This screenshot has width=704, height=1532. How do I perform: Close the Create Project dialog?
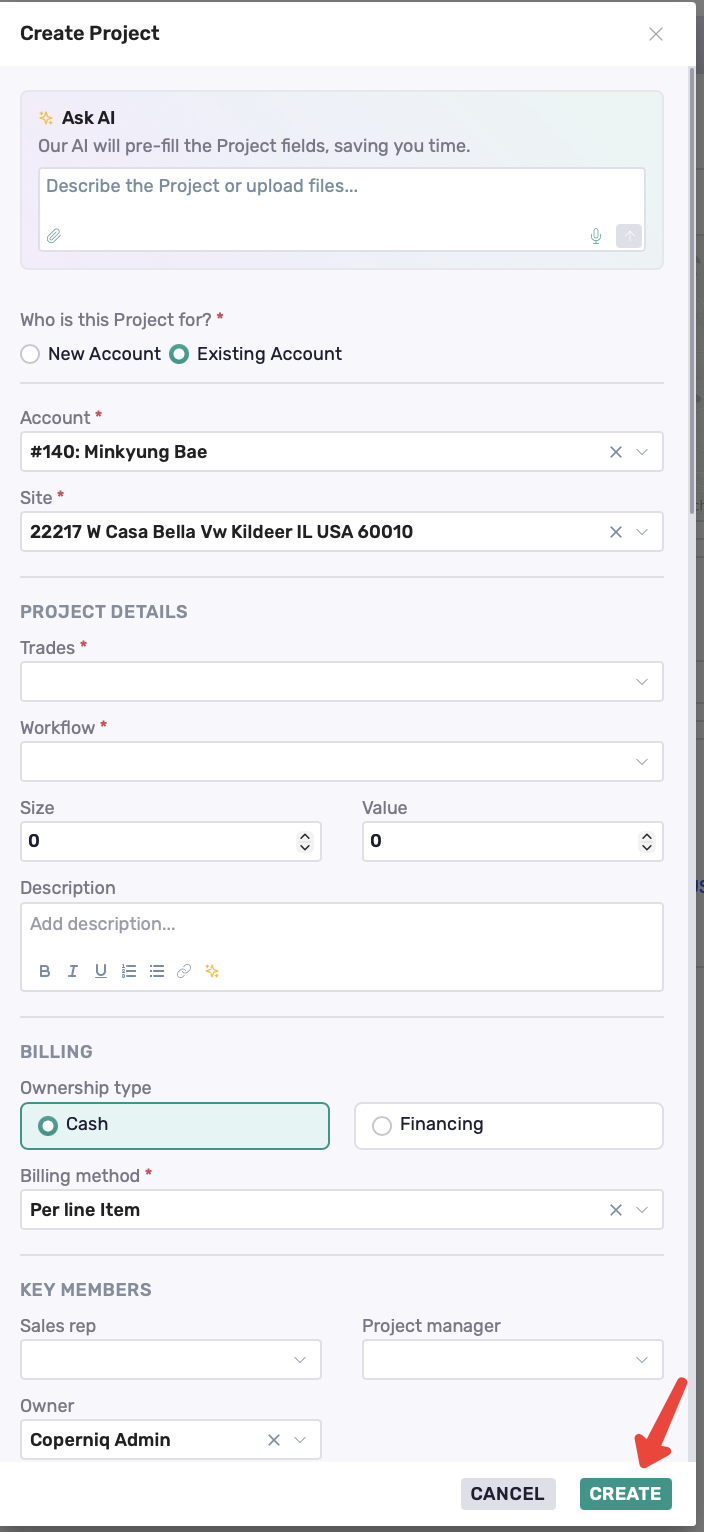(x=656, y=34)
